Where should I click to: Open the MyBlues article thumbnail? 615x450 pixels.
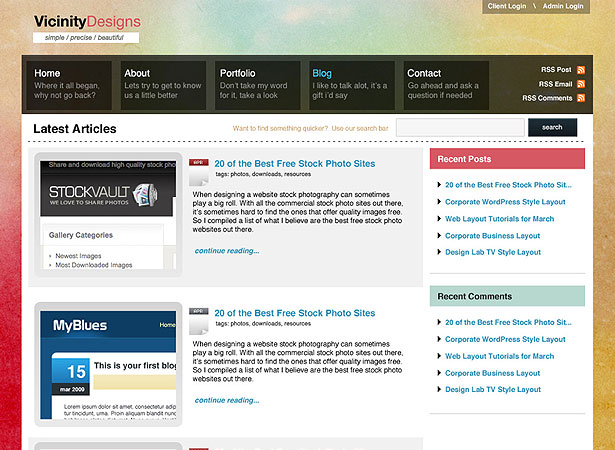click(108, 364)
